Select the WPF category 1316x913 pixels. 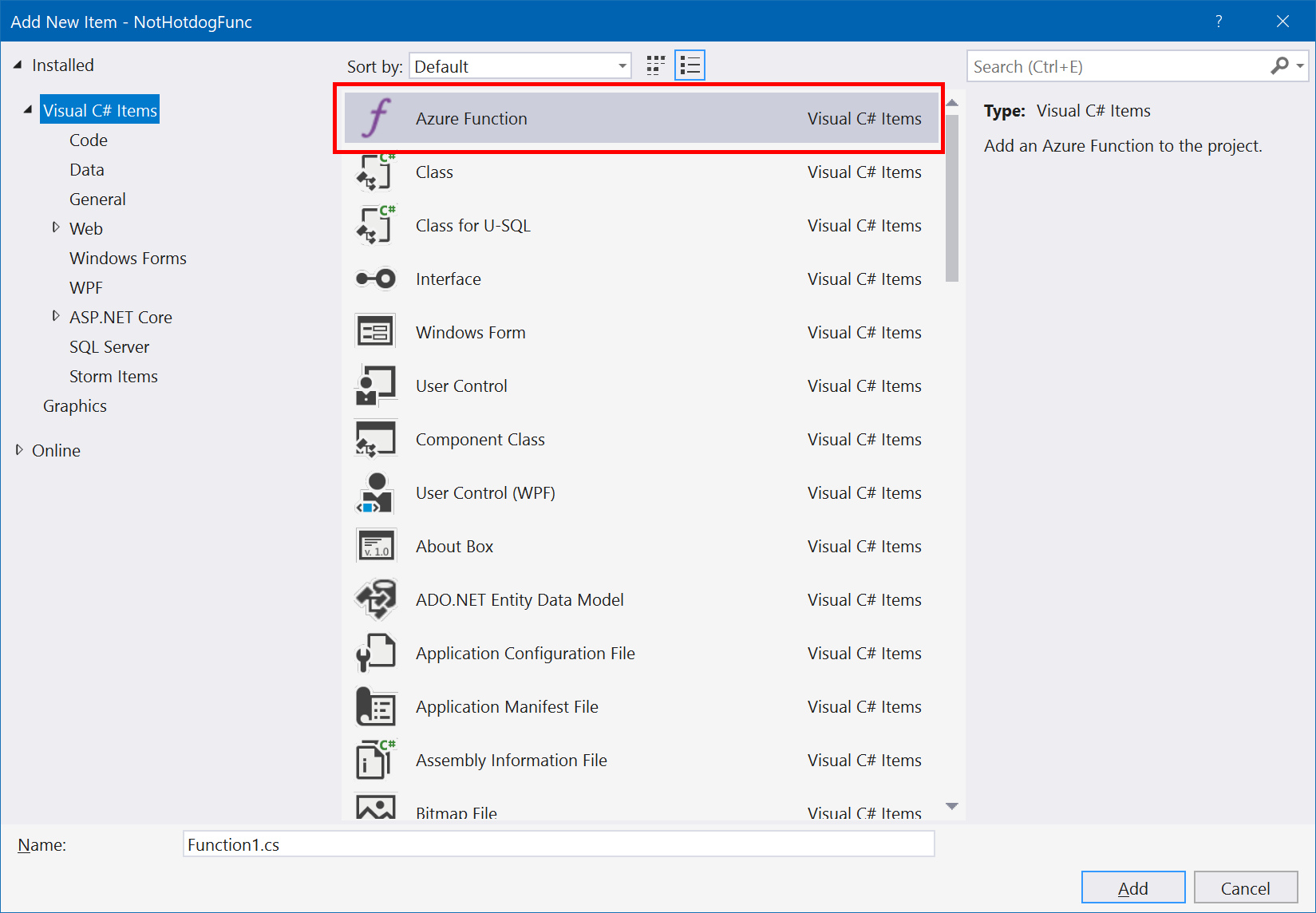pyautogui.click(x=86, y=287)
